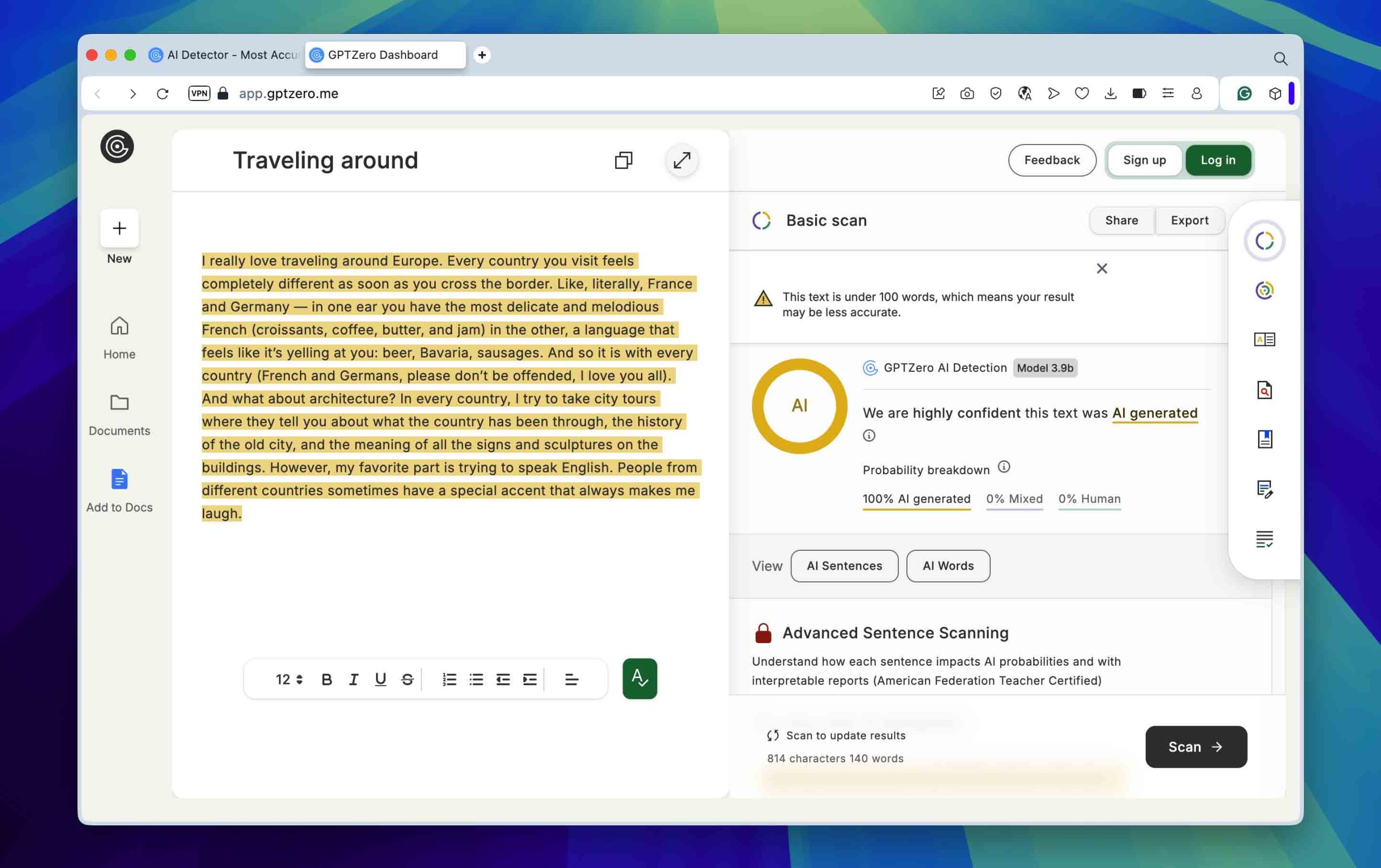
Task: Open browser downloads icon
Action: pyautogui.click(x=1110, y=93)
